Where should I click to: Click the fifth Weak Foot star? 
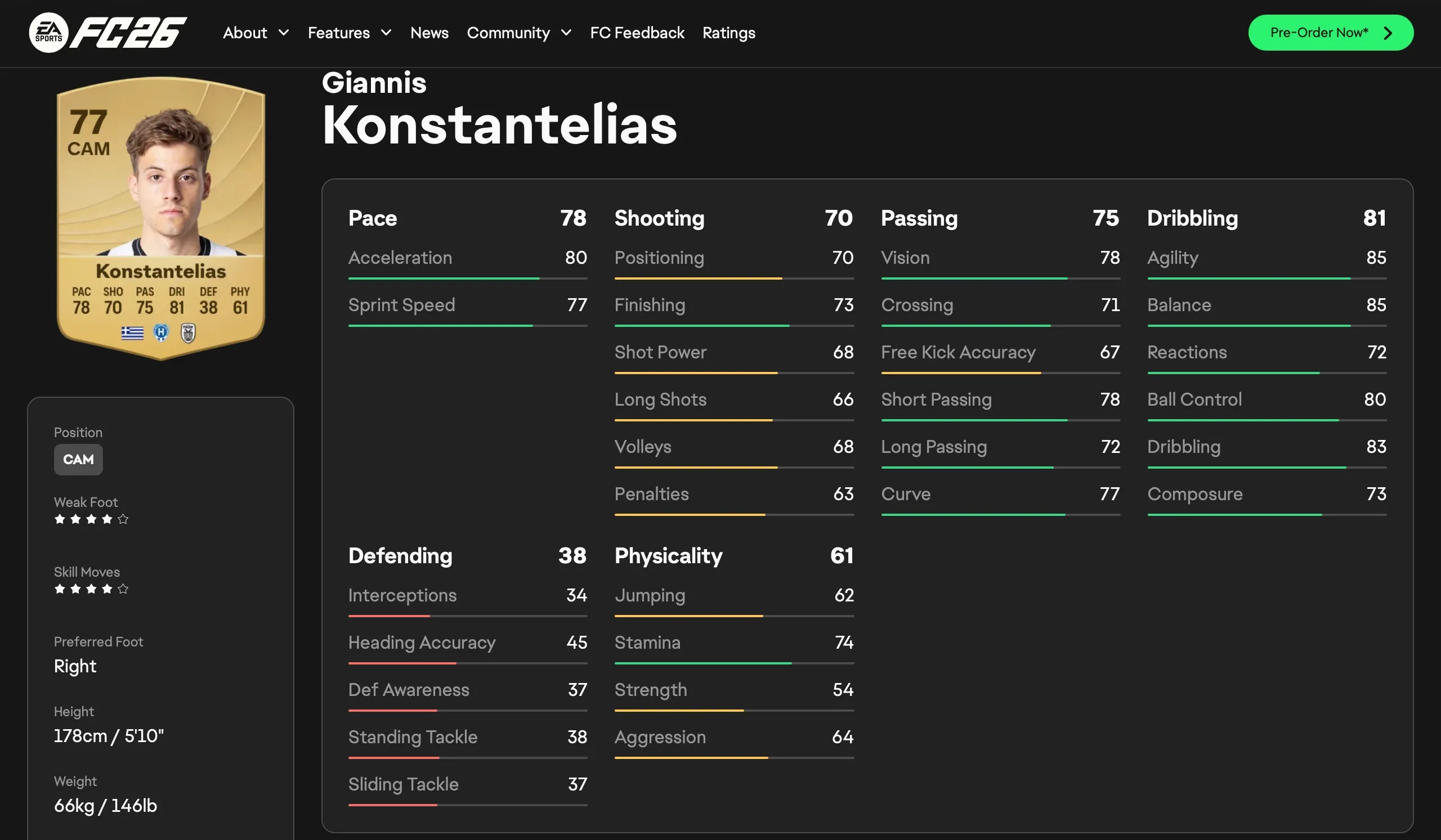[123, 519]
